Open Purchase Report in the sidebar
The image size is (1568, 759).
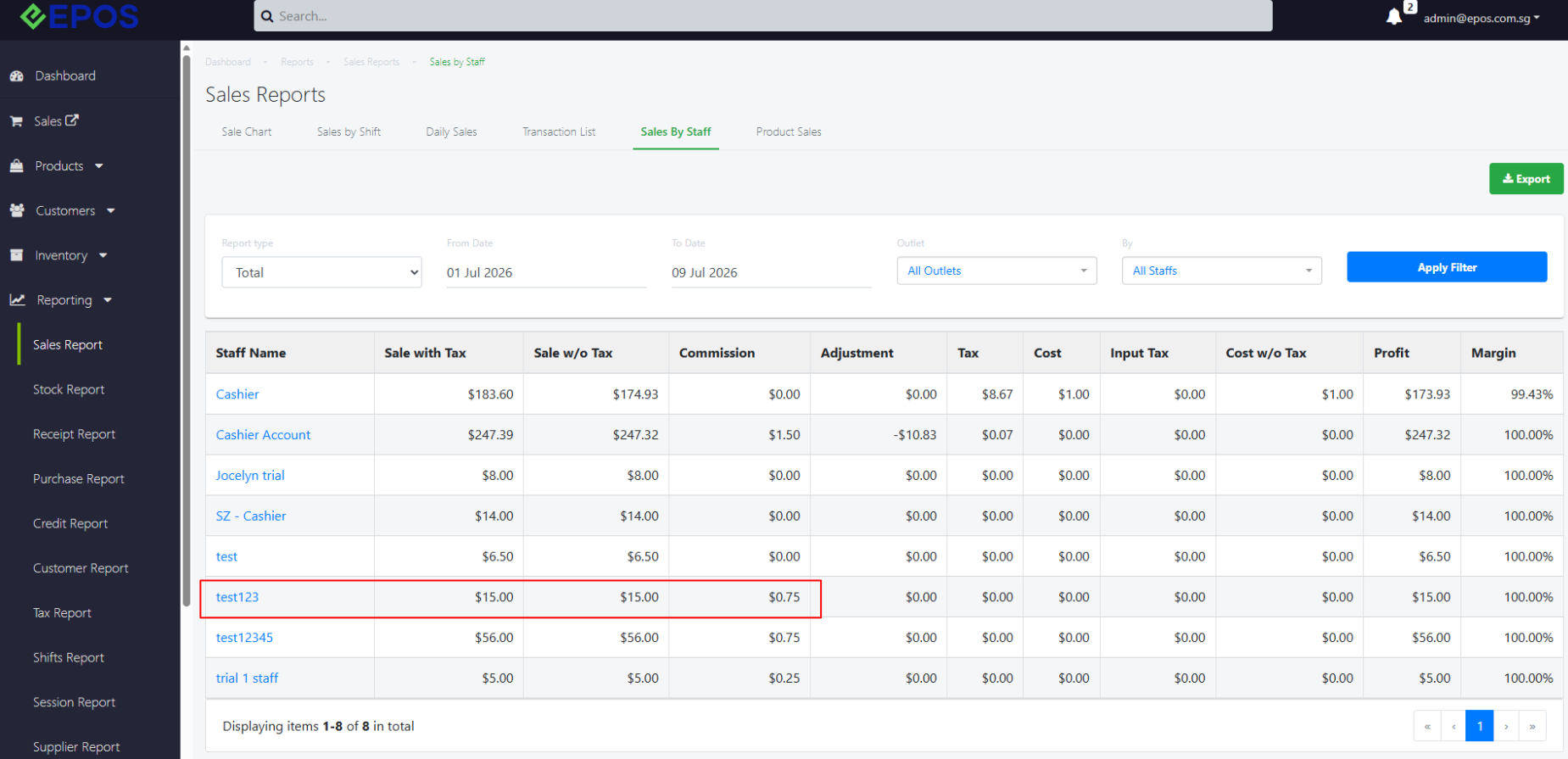pos(79,479)
